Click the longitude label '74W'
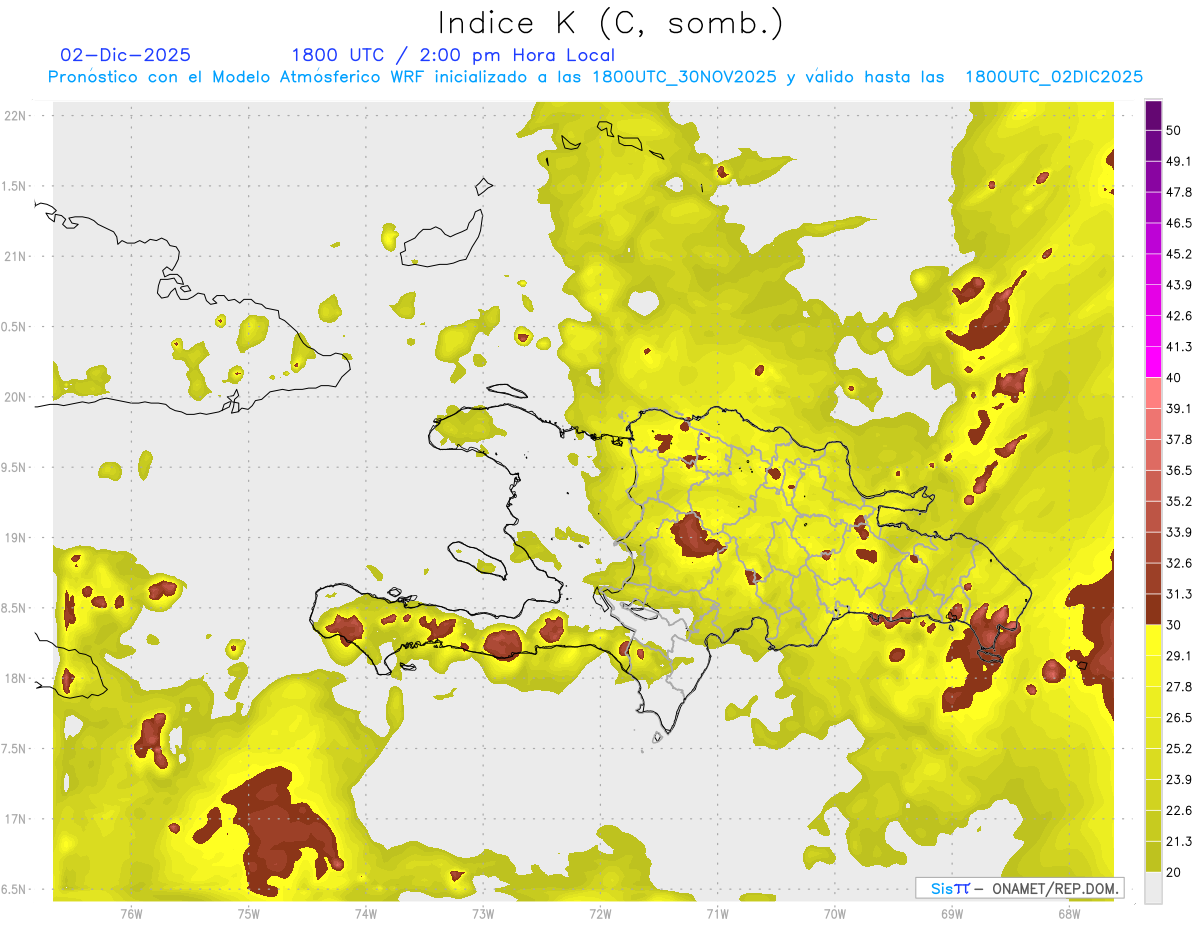Viewport: 1200px width, 927px height. pyautogui.click(x=366, y=913)
